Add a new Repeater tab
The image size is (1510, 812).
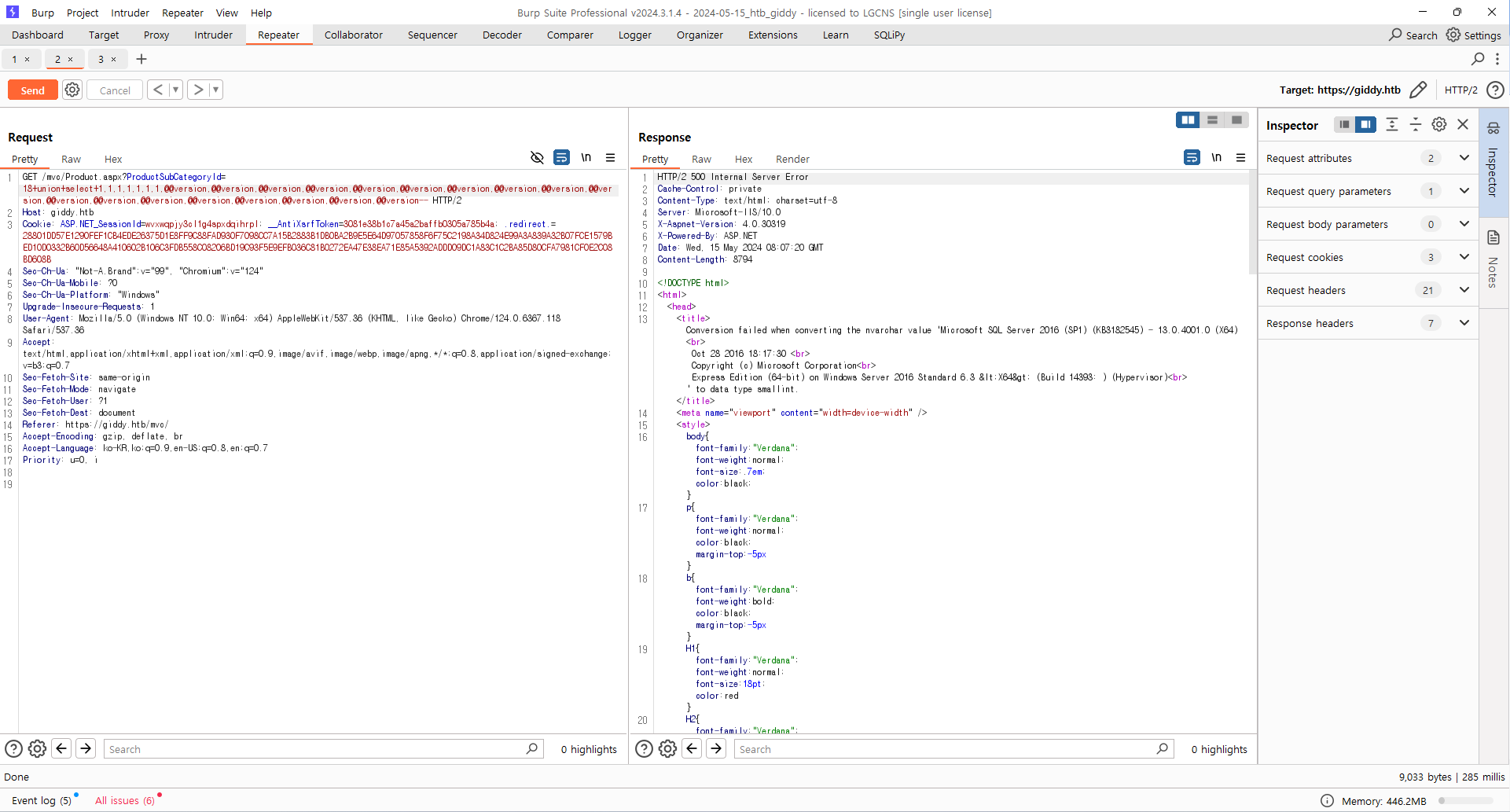point(141,59)
